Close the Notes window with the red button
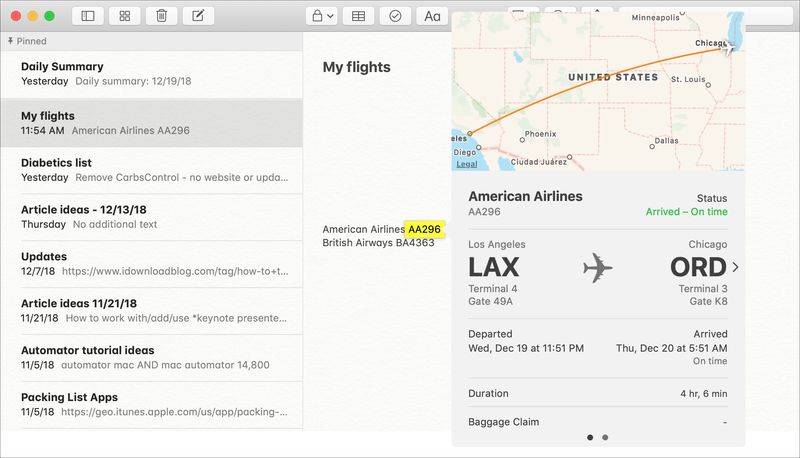Viewport: 800px width, 458px height. coord(16,16)
